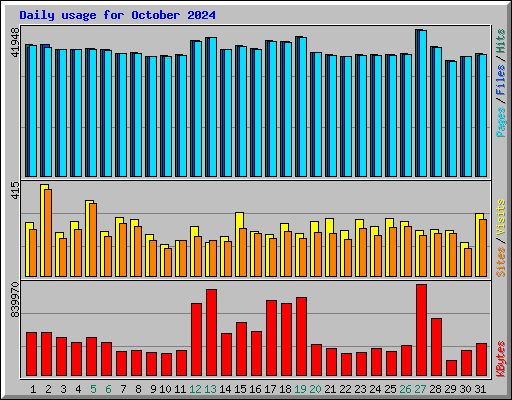This screenshot has width=512, height=400.
Task: Click the cyan Pages bar for day 13
Action: click(213, 107)
